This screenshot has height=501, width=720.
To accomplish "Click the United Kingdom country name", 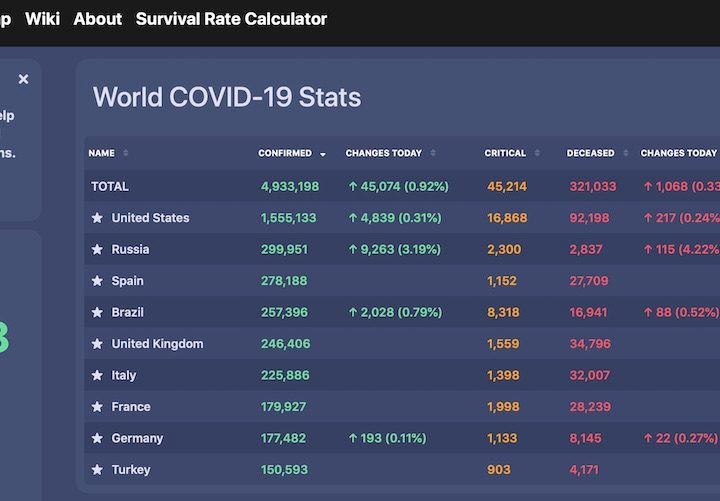I will tap(157, 344).
